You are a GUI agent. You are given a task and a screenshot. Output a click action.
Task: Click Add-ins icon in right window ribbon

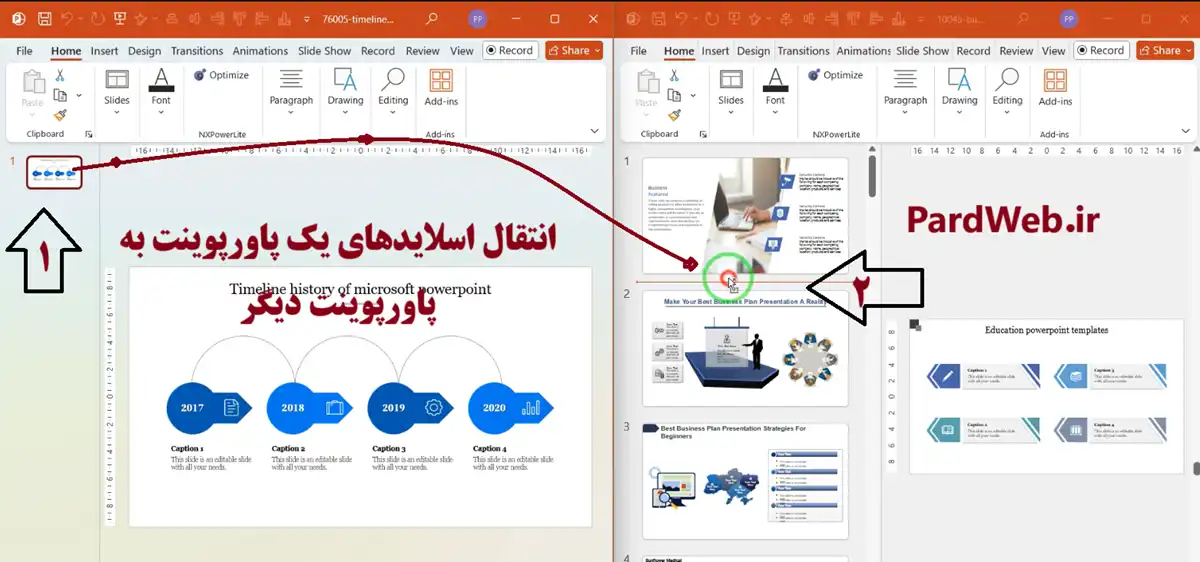pyautogui.click(x=1055, y=88)
